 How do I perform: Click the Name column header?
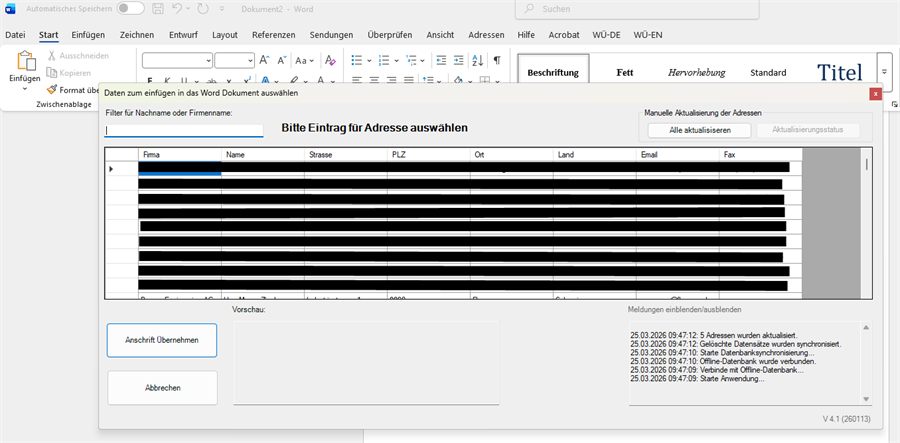point(263,155)
